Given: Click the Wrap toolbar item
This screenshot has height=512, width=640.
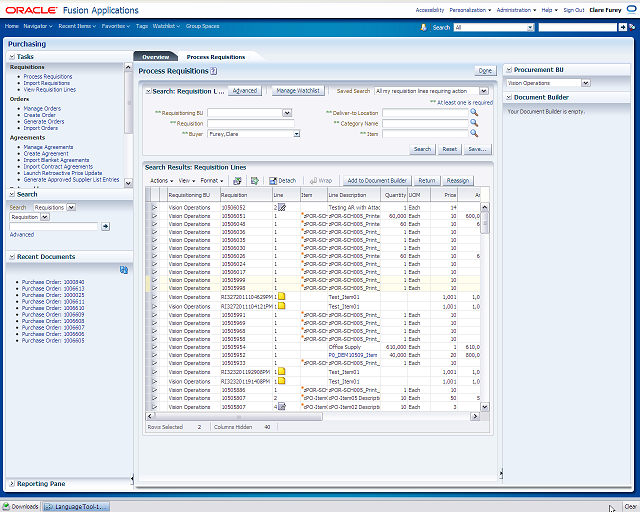Looking at the screenshot, I should [x=321, y=180].
